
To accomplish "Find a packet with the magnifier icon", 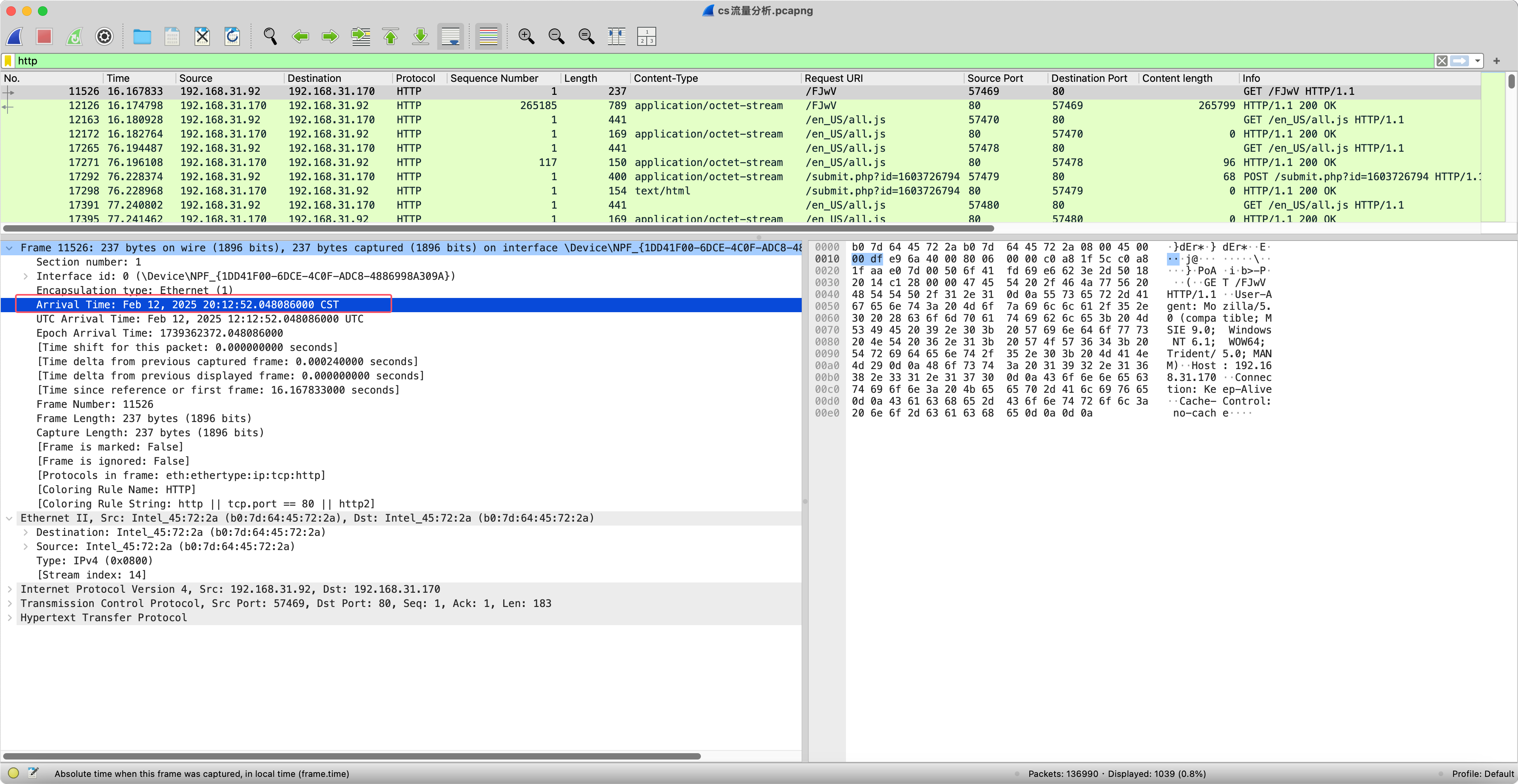I will tap(270, 36).
